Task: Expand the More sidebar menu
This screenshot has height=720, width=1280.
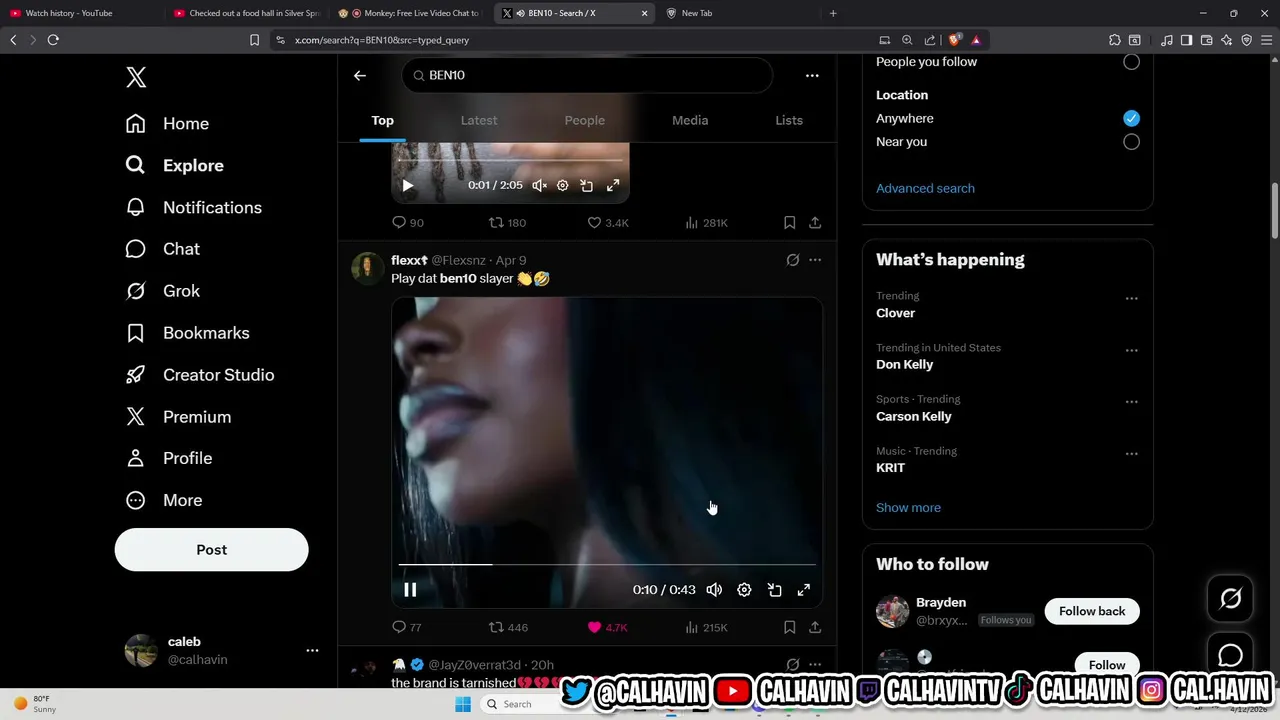Action: tap(163, 500)
